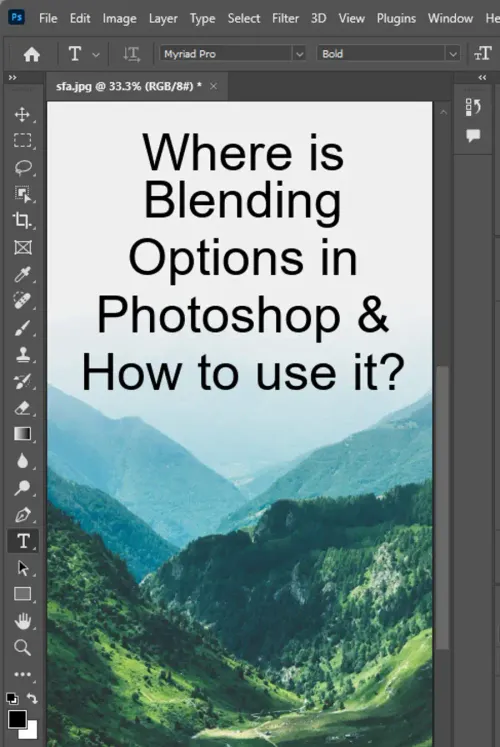Viewport: 500px width, 747px height.
Task: Open the Plugins menu
Action: tap(396, 19)
